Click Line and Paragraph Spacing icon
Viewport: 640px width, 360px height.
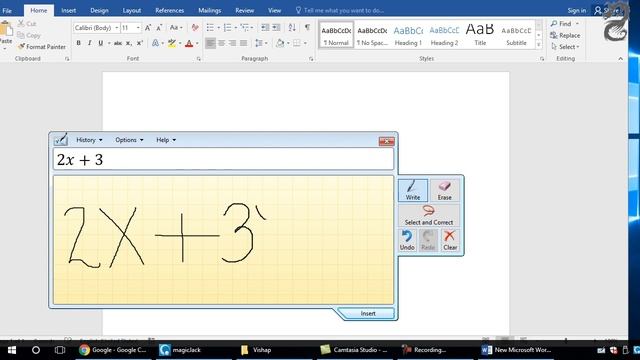click(x=259, y=43)
